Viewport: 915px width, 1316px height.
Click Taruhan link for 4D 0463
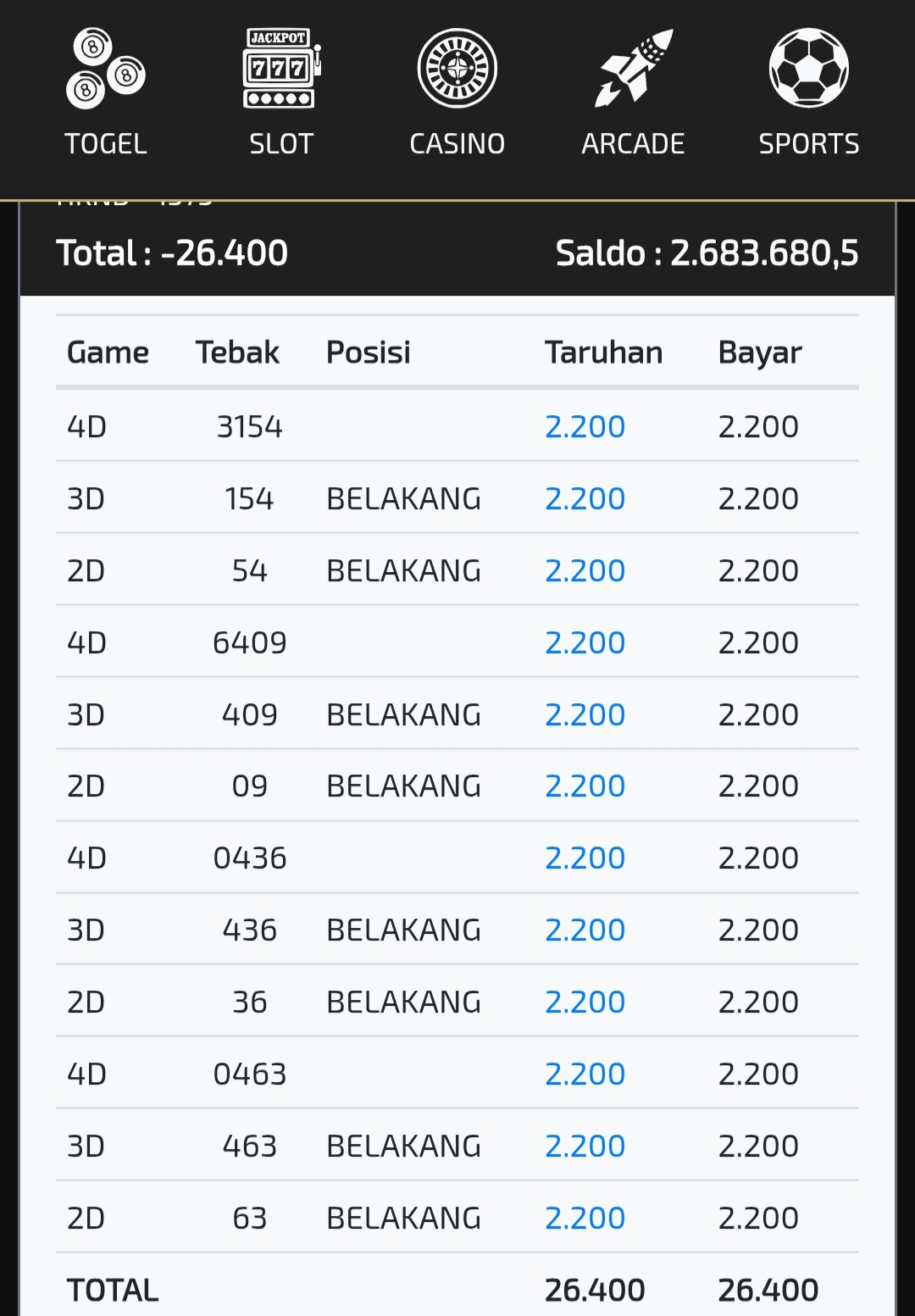point(585,1074)
